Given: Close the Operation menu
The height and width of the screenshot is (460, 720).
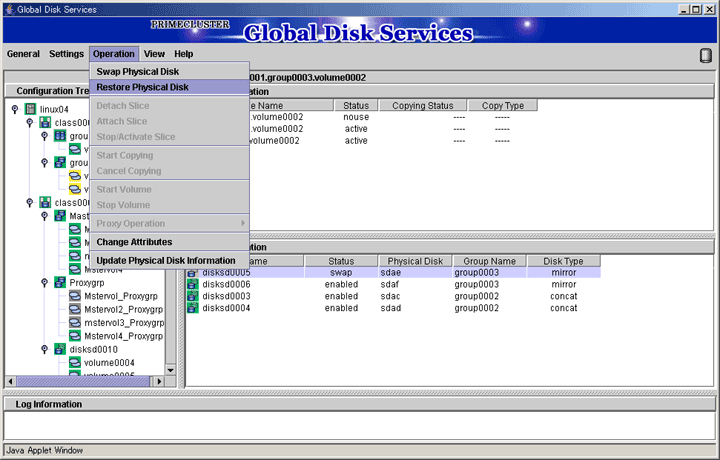Looking at the screenshot, I should (x=114, y=54).
